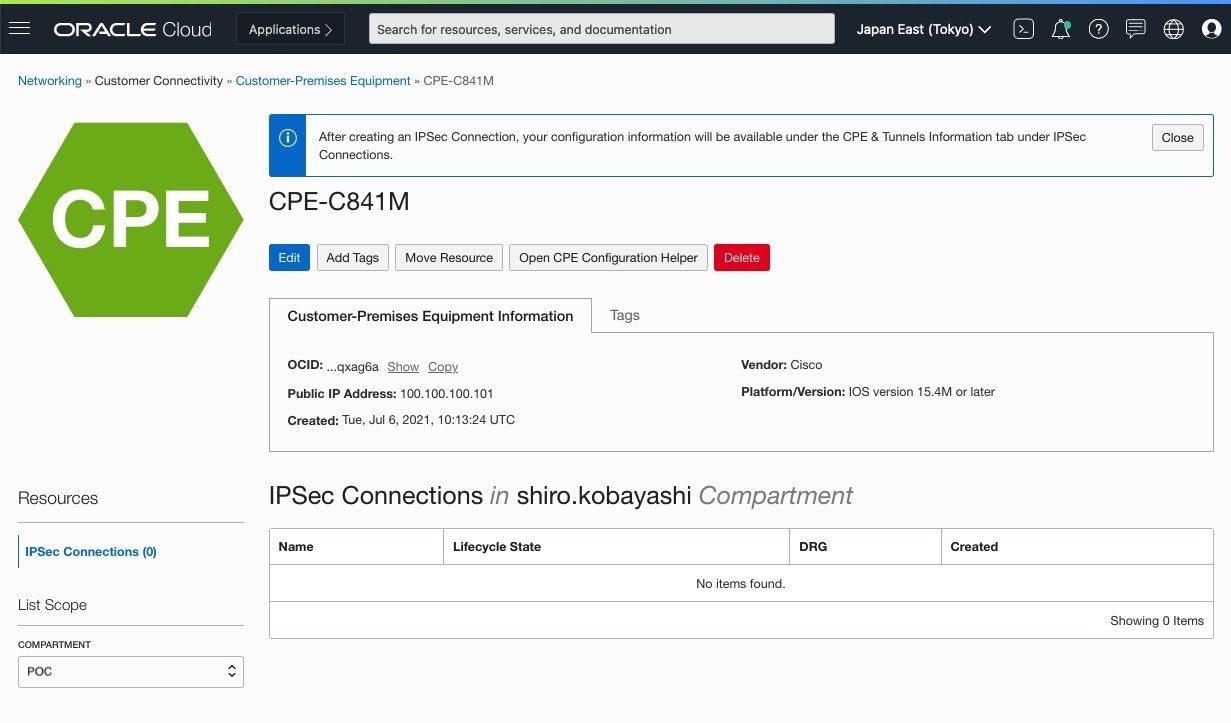
Task: Open the Japan East (Tokyo) region selector
Action: pyautogui.click(x=924, y=29)
